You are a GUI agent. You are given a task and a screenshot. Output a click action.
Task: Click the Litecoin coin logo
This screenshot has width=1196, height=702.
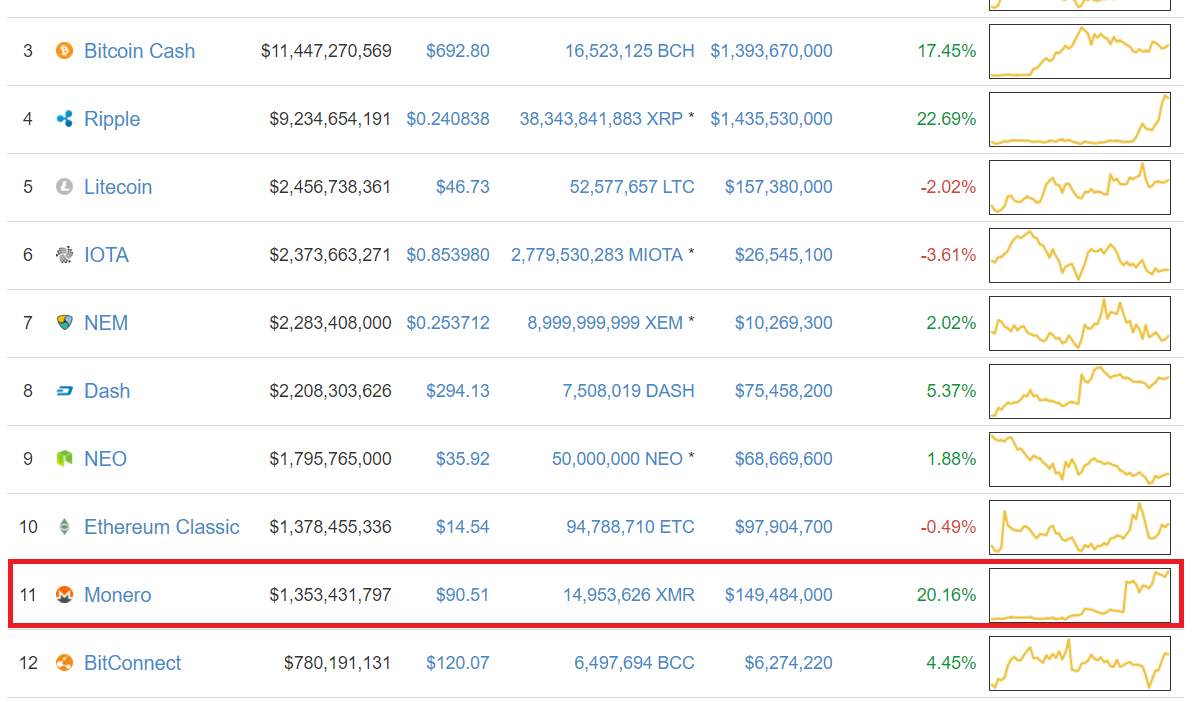(x=65, y=187)
